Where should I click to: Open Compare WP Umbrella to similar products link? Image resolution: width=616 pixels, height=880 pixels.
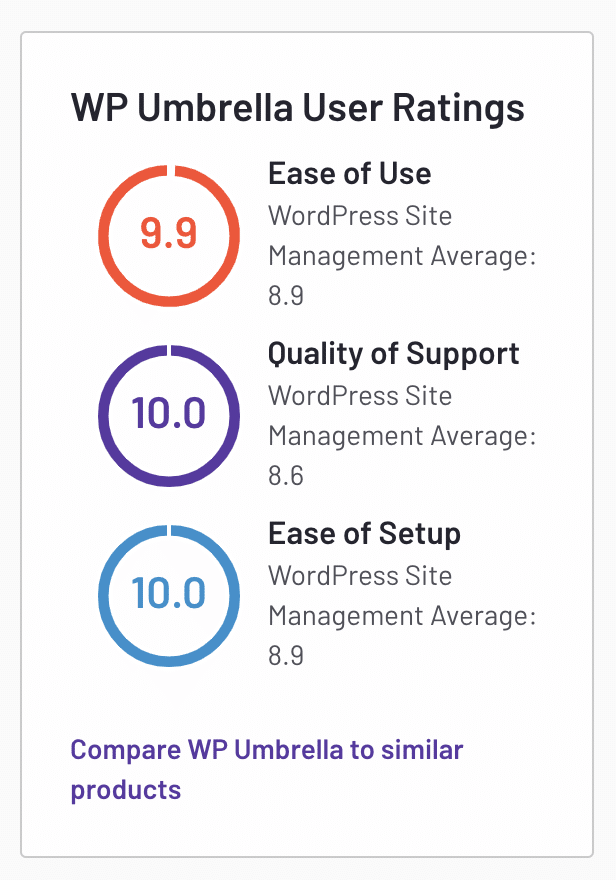pos(266,769)
